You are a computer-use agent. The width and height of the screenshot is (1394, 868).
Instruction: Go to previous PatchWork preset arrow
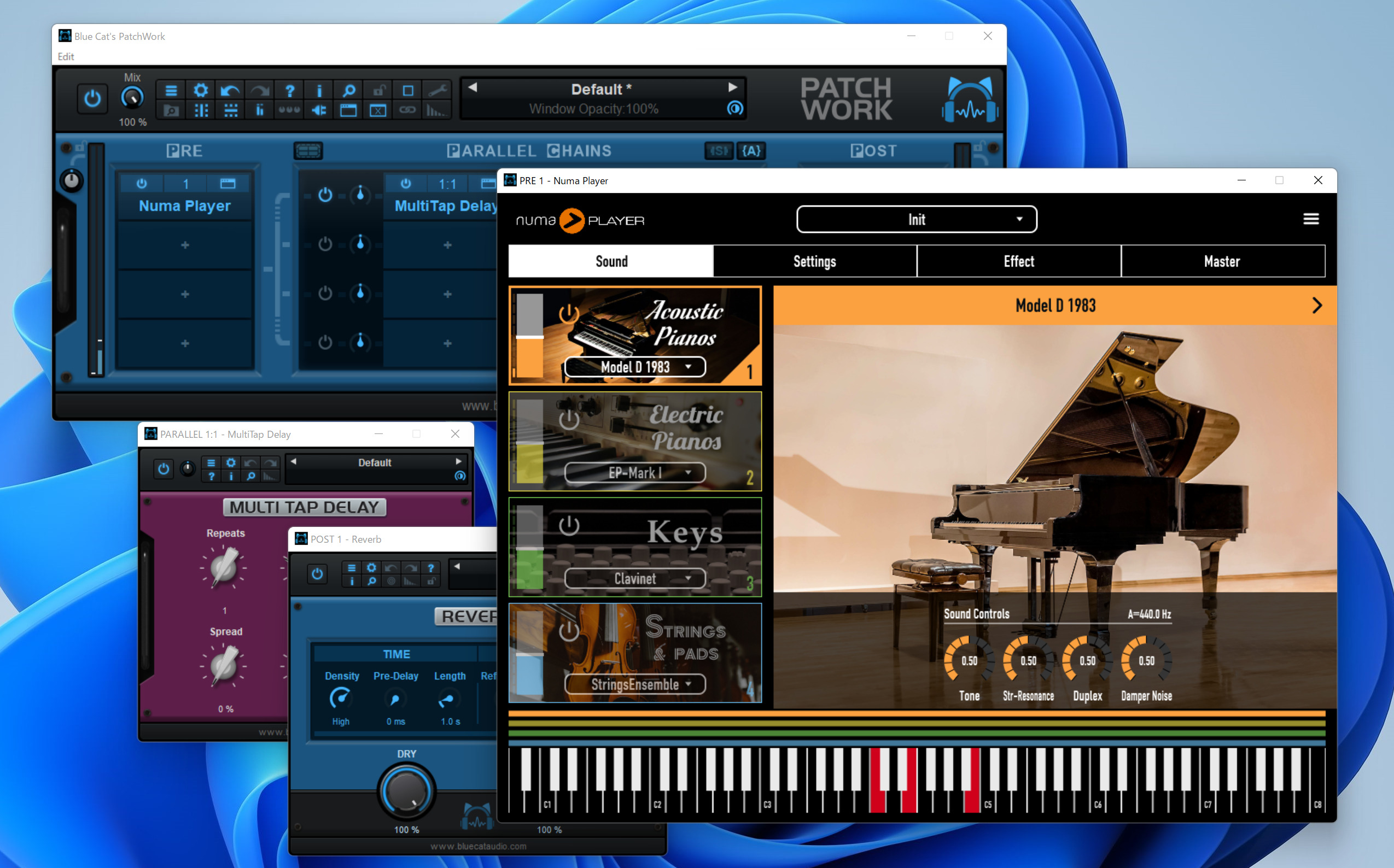click(473, 87)
